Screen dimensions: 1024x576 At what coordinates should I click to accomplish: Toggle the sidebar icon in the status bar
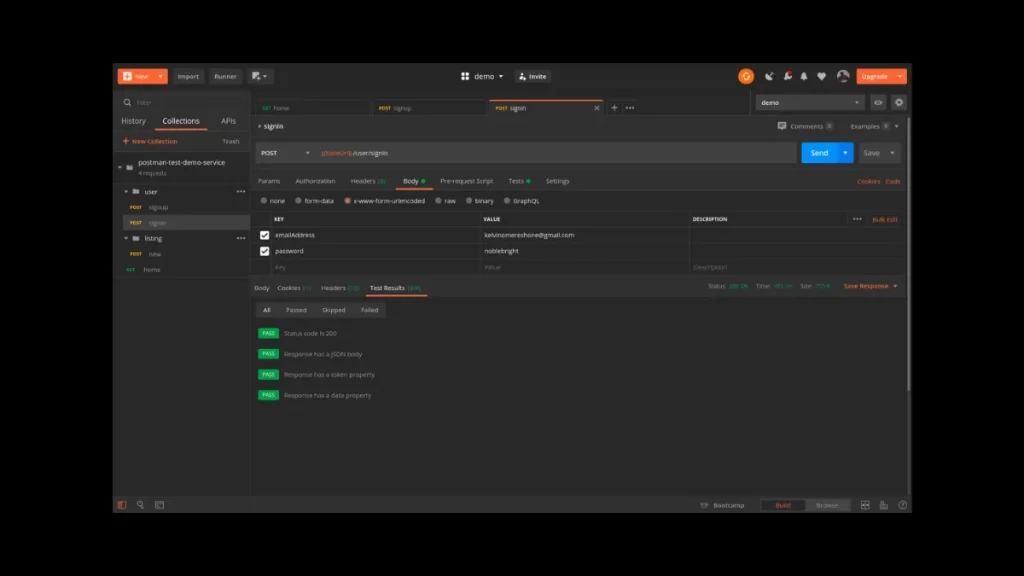point(121,505)
